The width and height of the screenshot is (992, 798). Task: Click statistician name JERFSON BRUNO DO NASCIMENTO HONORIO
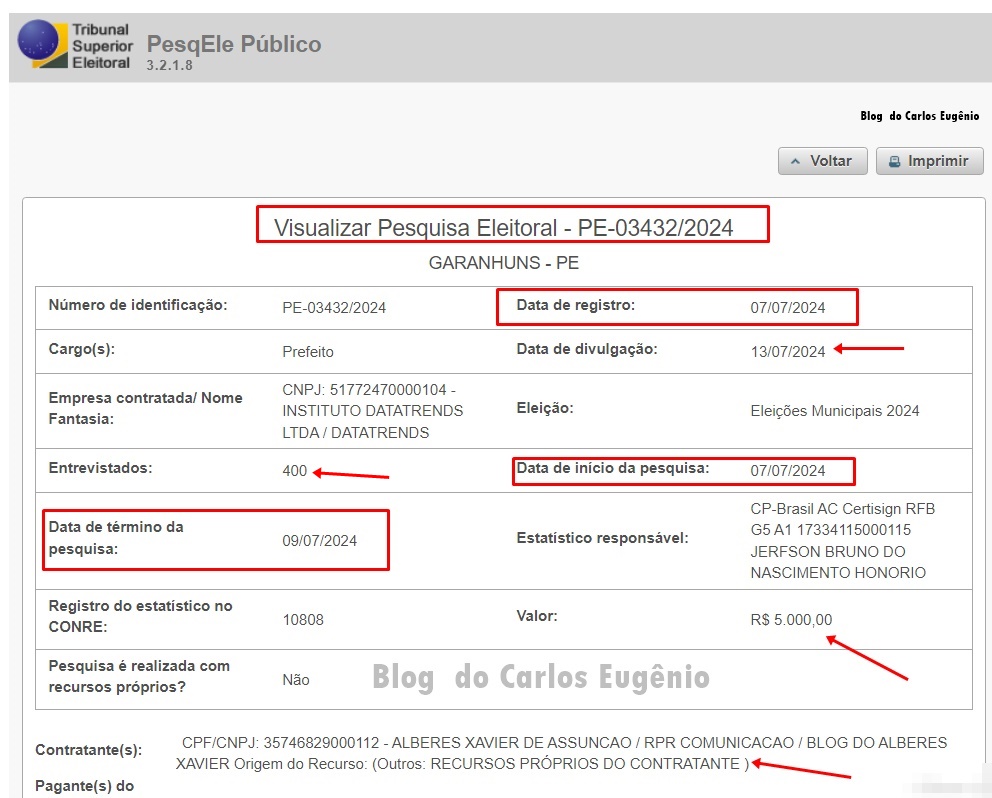point(838,562)
